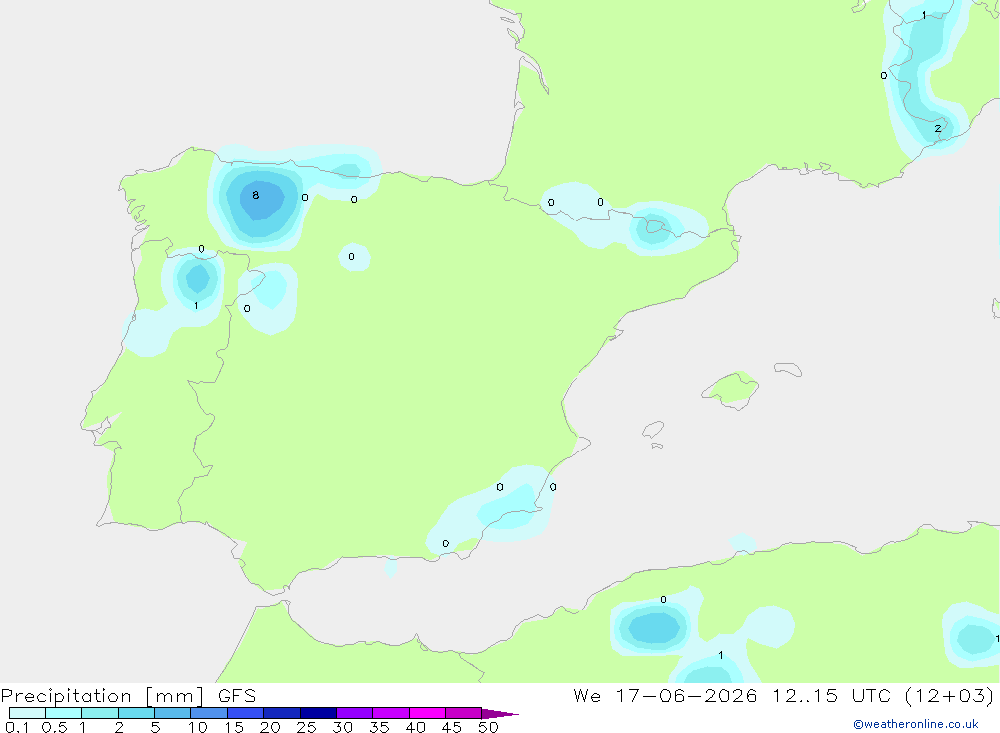Pick the 2–5 mm legend swatch
Viewport: 1000px width, 733px height.
tap(136, 713)
